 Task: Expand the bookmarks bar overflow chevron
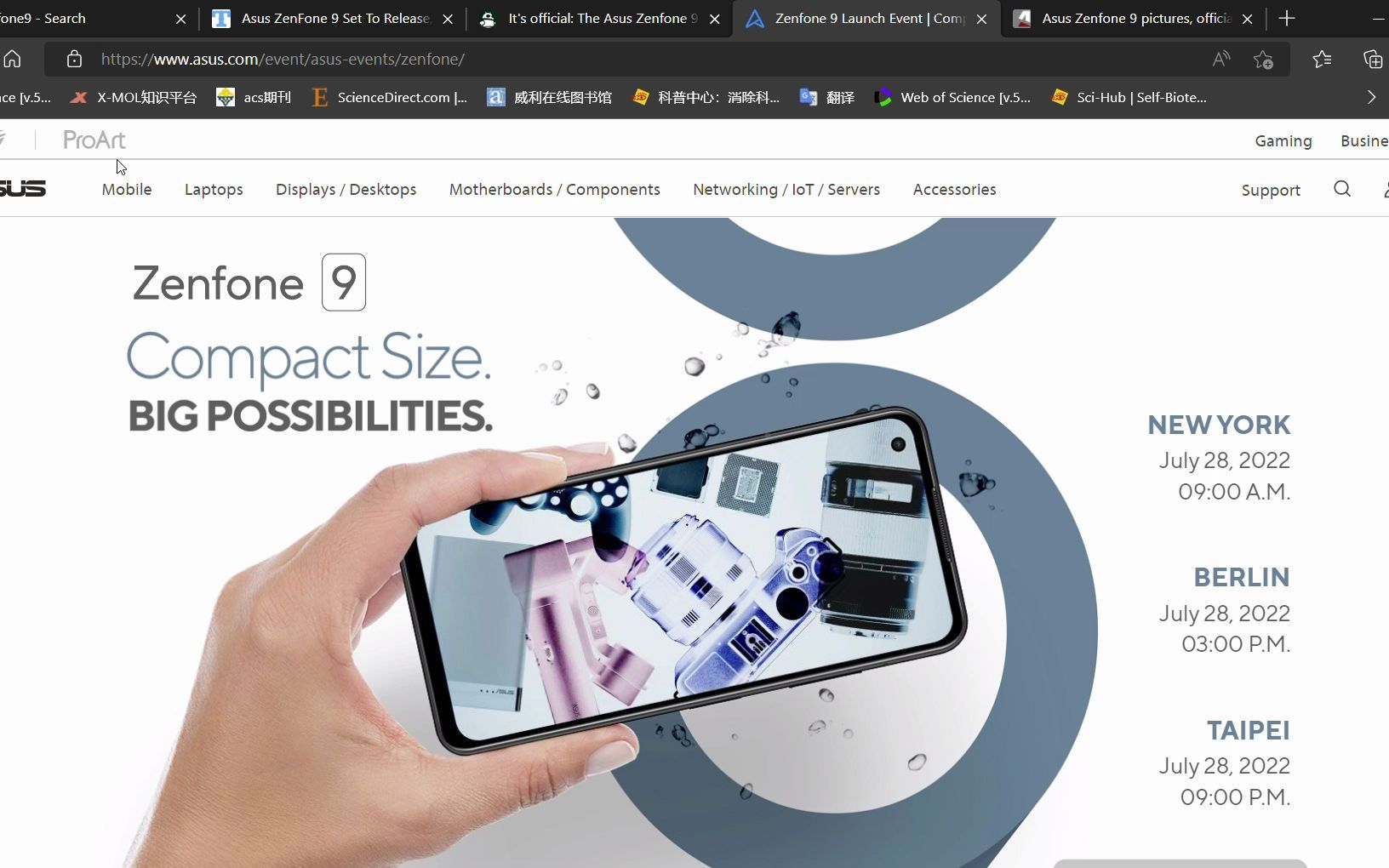click(1371, 97)
